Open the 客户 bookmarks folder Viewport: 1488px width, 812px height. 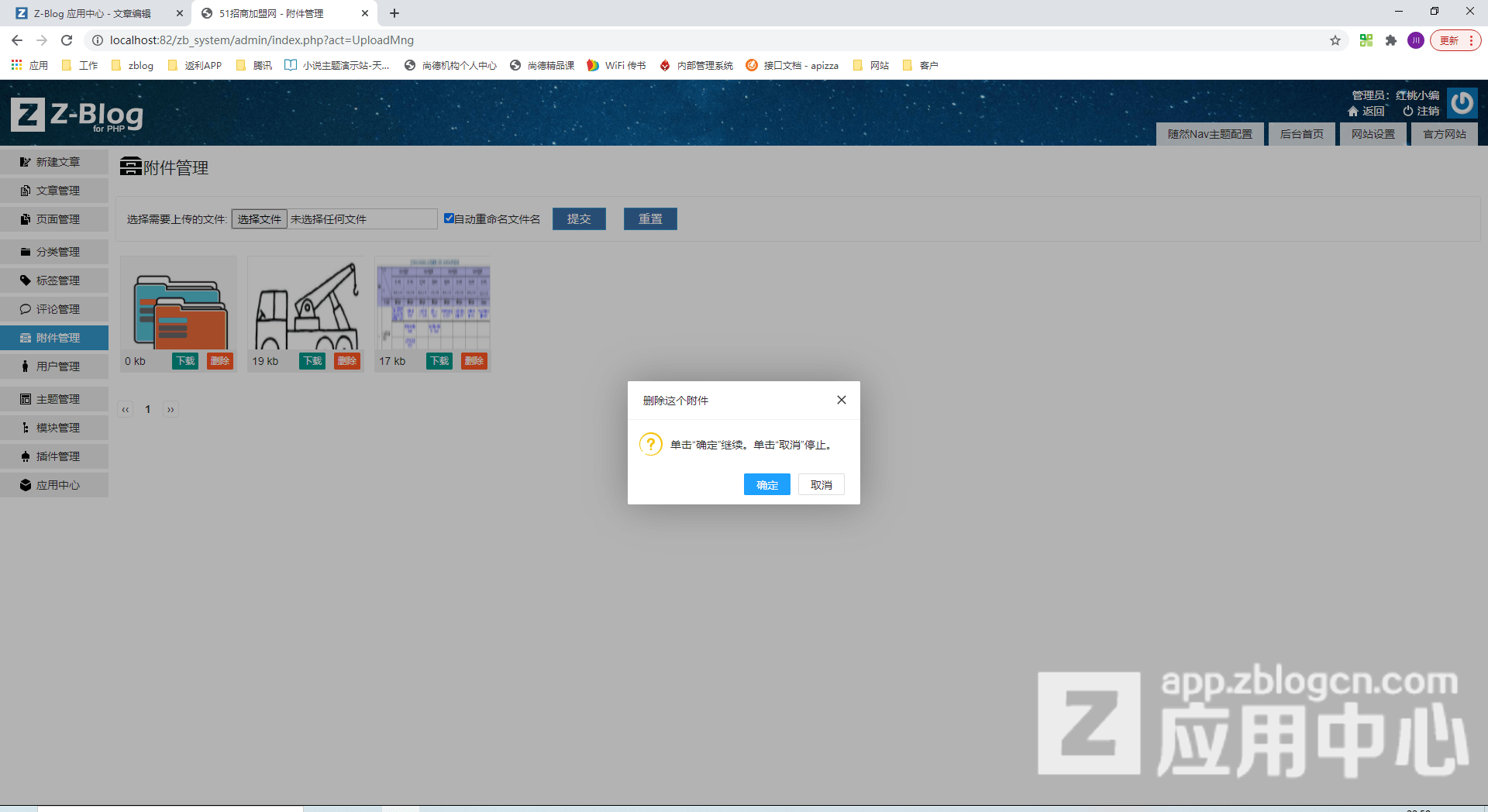pos(921,65)
